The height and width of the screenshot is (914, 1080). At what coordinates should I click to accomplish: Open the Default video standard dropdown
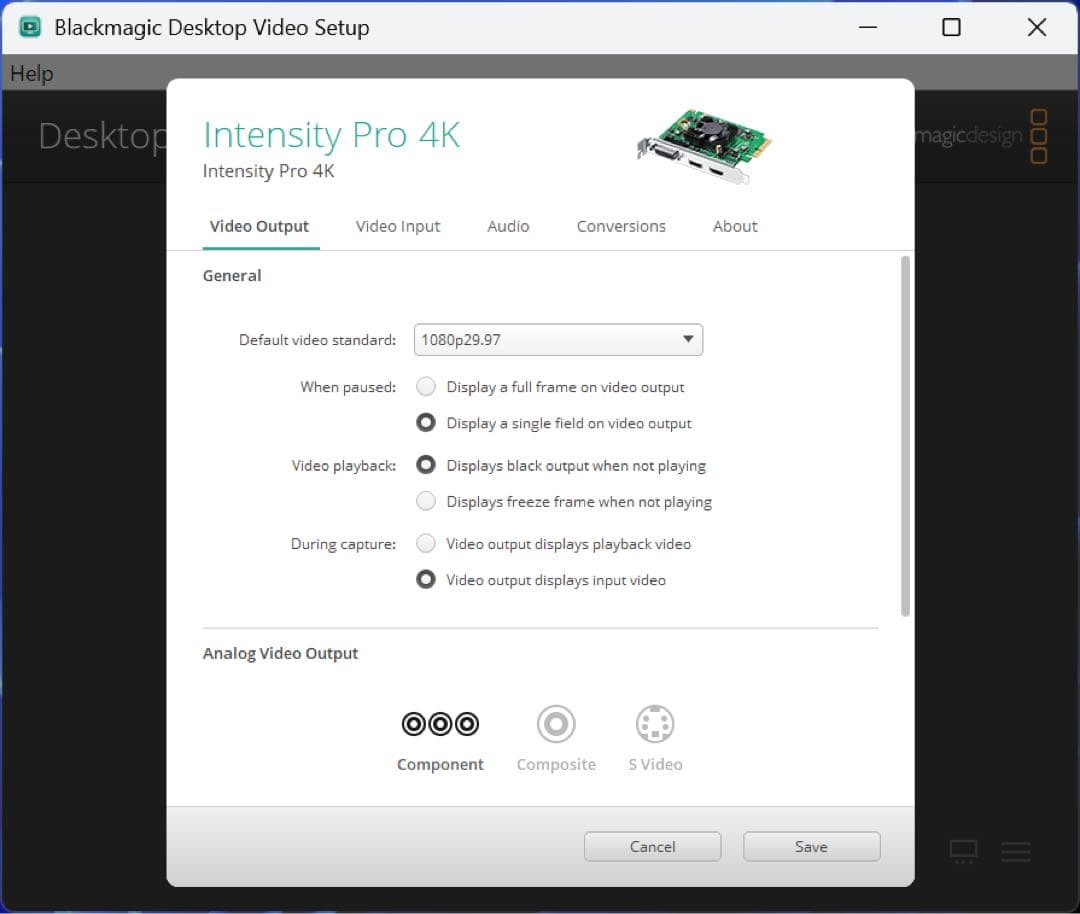tap(687, 340)
